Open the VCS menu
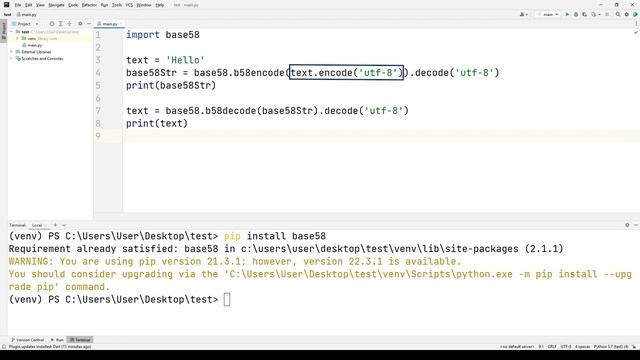The height and width of the screenshot is (360, 640). click(x=129, y=5)
